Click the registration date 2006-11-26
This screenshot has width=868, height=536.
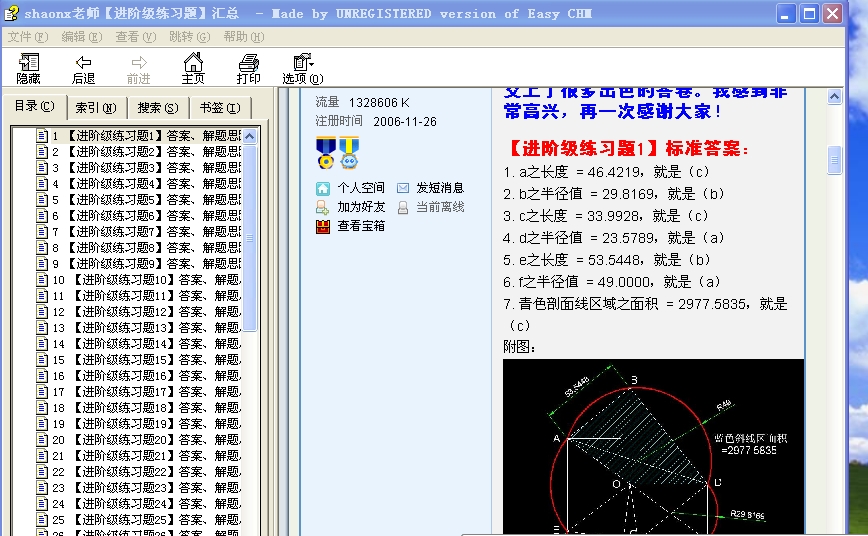(x=405, y=121)
